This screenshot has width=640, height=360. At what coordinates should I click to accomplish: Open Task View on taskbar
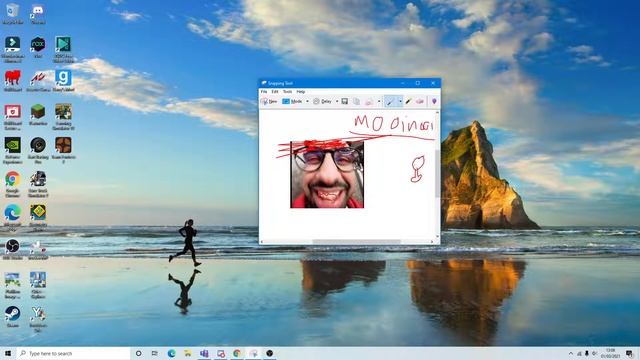coord(155,353)
